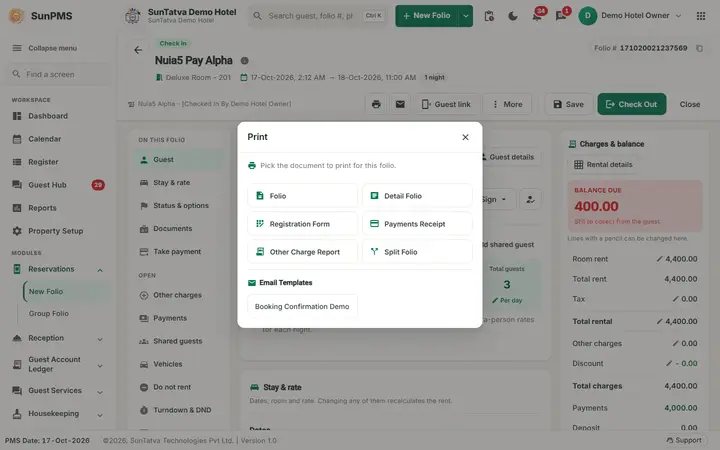Open the More options menu
Viewport: 720px width, 450px height.
pyautogui.click(x=507, y=104)
